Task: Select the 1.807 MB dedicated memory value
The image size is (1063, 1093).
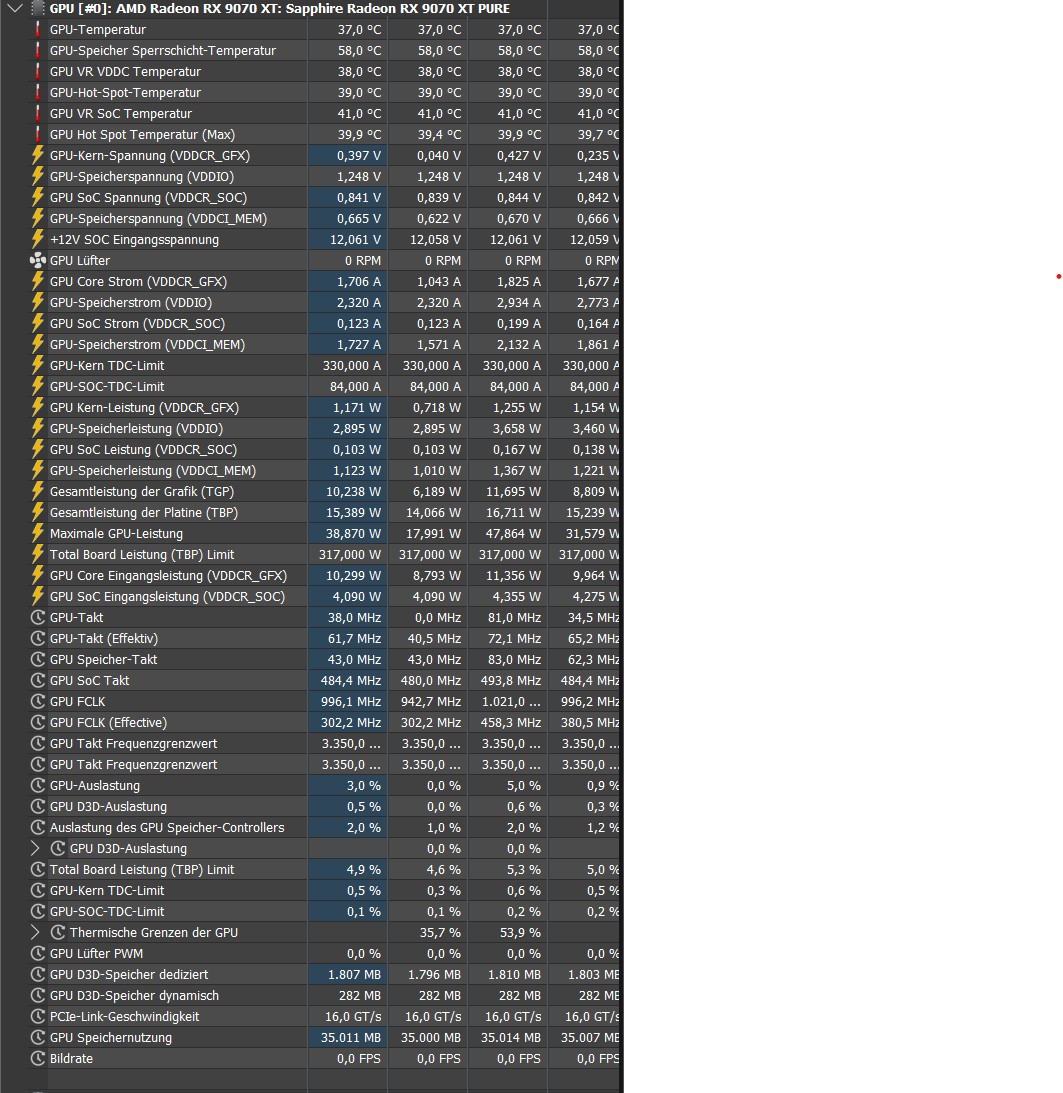Action: 355,974
